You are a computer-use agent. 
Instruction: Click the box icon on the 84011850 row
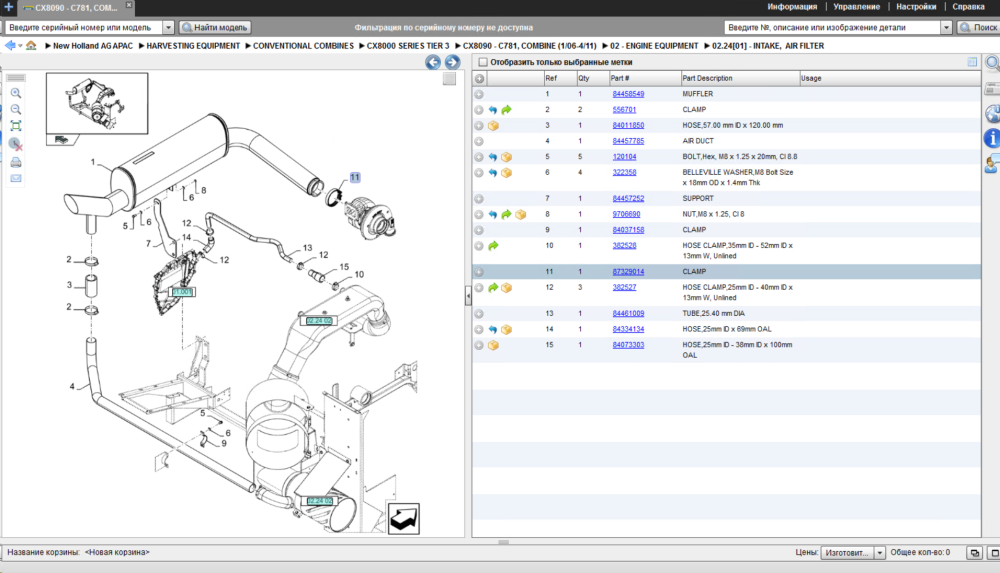pyautogui.click(x=493, y=126)
